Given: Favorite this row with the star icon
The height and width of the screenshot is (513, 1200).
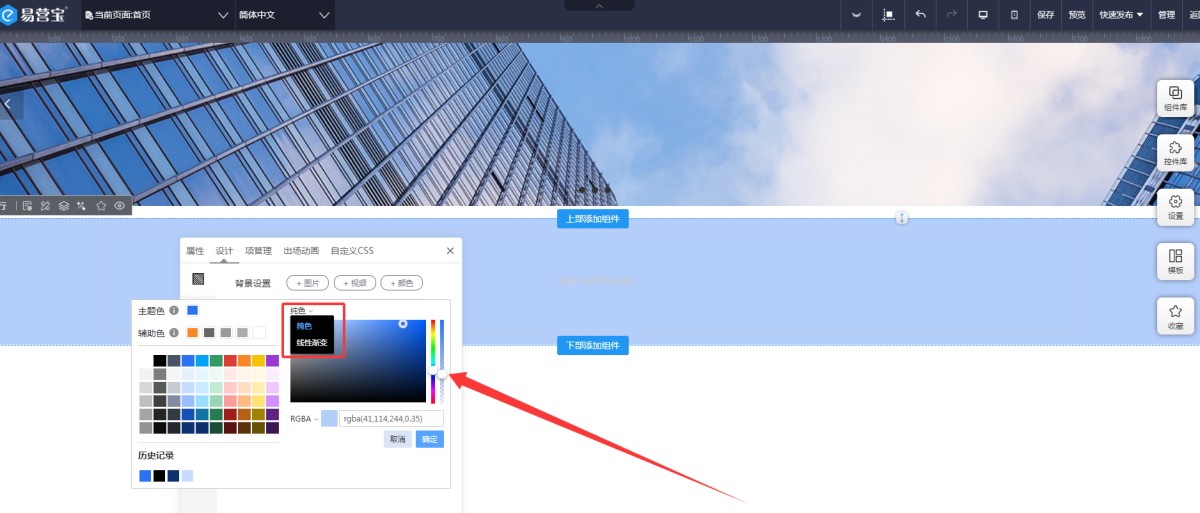Looking at the screenshot, I should 101,206.
